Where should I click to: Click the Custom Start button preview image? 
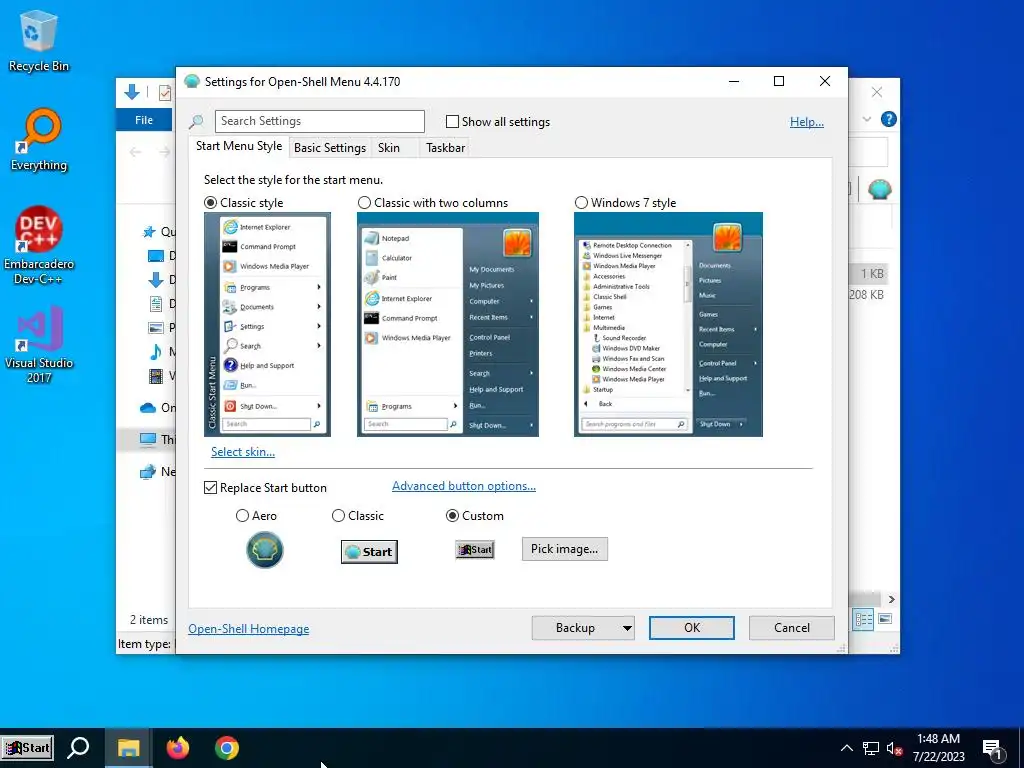coord(475,550)
